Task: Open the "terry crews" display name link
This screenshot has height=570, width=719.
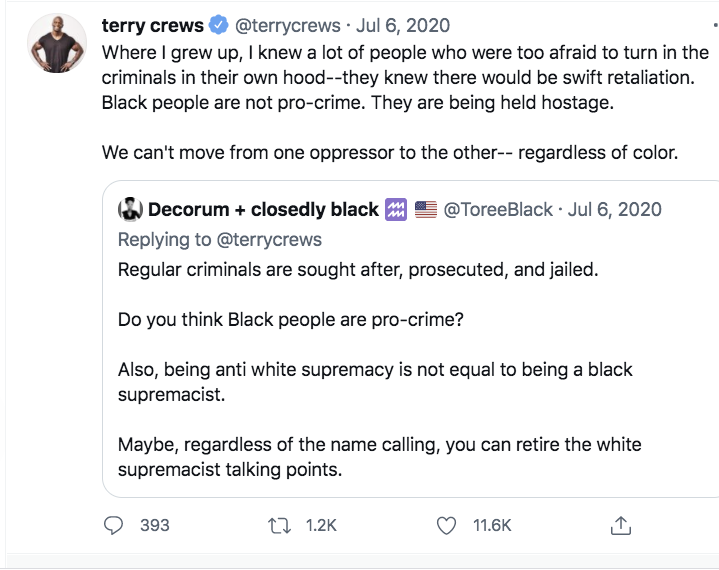Action: pos(152,25)
